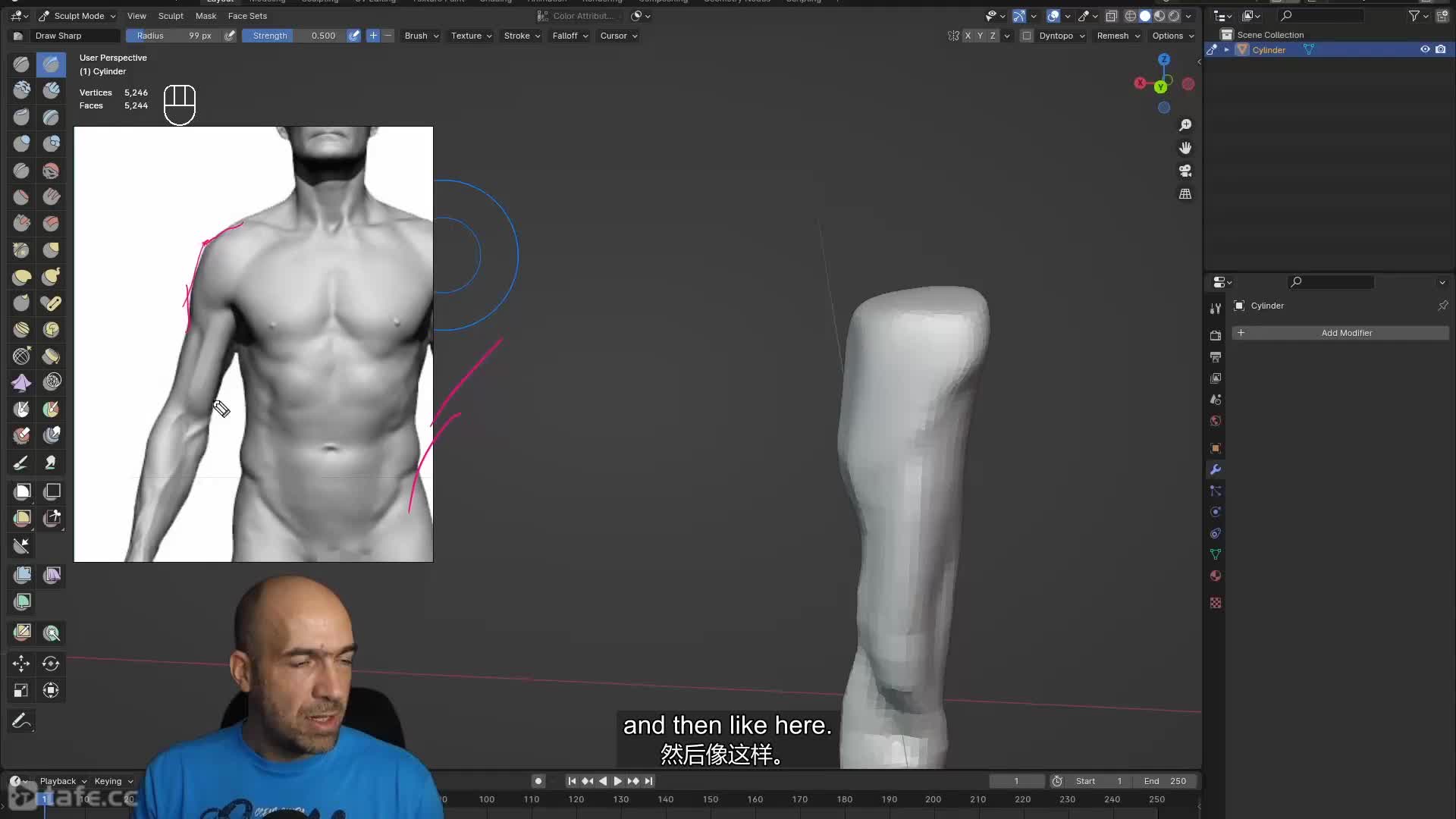This screenshot has height=819, width=1456.
Task: Open the Modifiers properties tab wrench icon
Action: [1216, 469]
